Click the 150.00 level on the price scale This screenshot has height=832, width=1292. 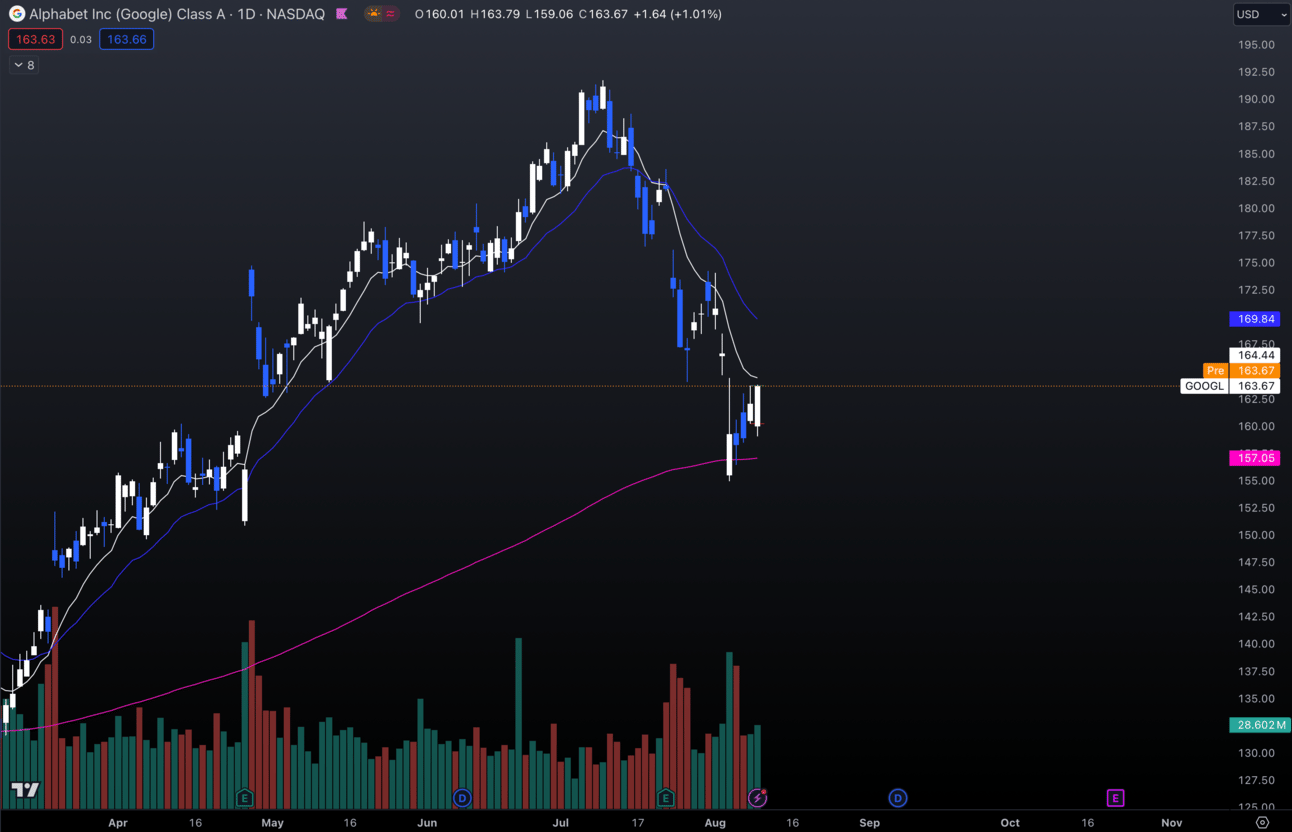coord(1256,535)
